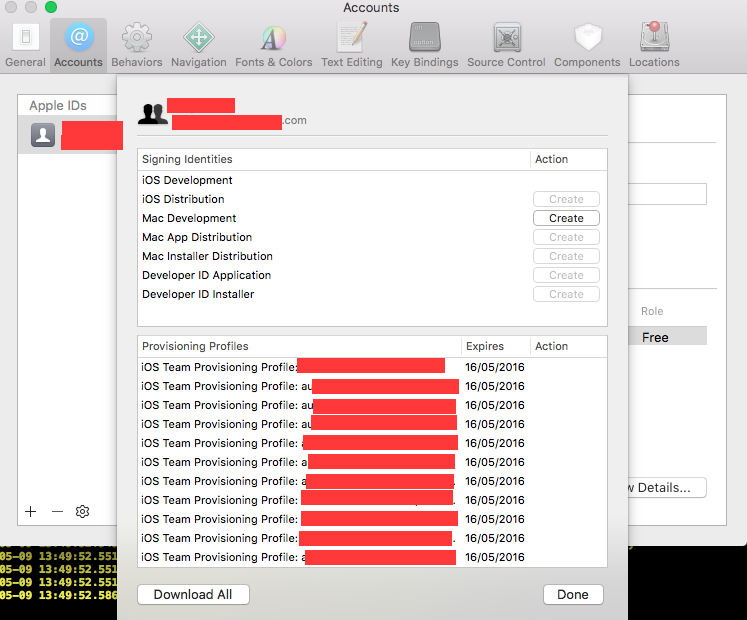This screenshot has height=620, width=747.
Task: Select the iOS Development signing identity row
Action: click(x=372, y=180)
